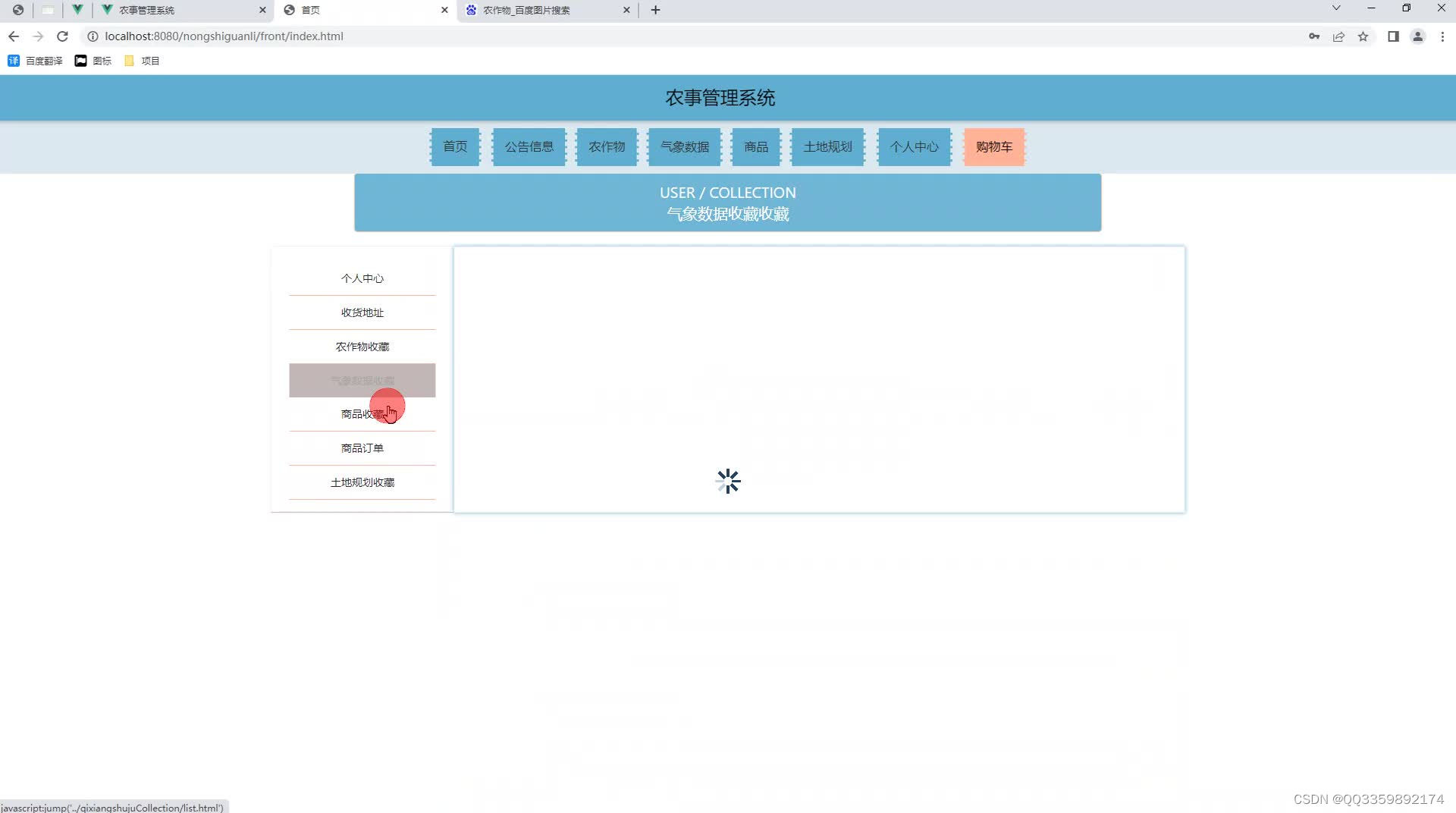Open the 项目 bookmarks folder
Viewport: 1456px width, 813px height.
141,61
